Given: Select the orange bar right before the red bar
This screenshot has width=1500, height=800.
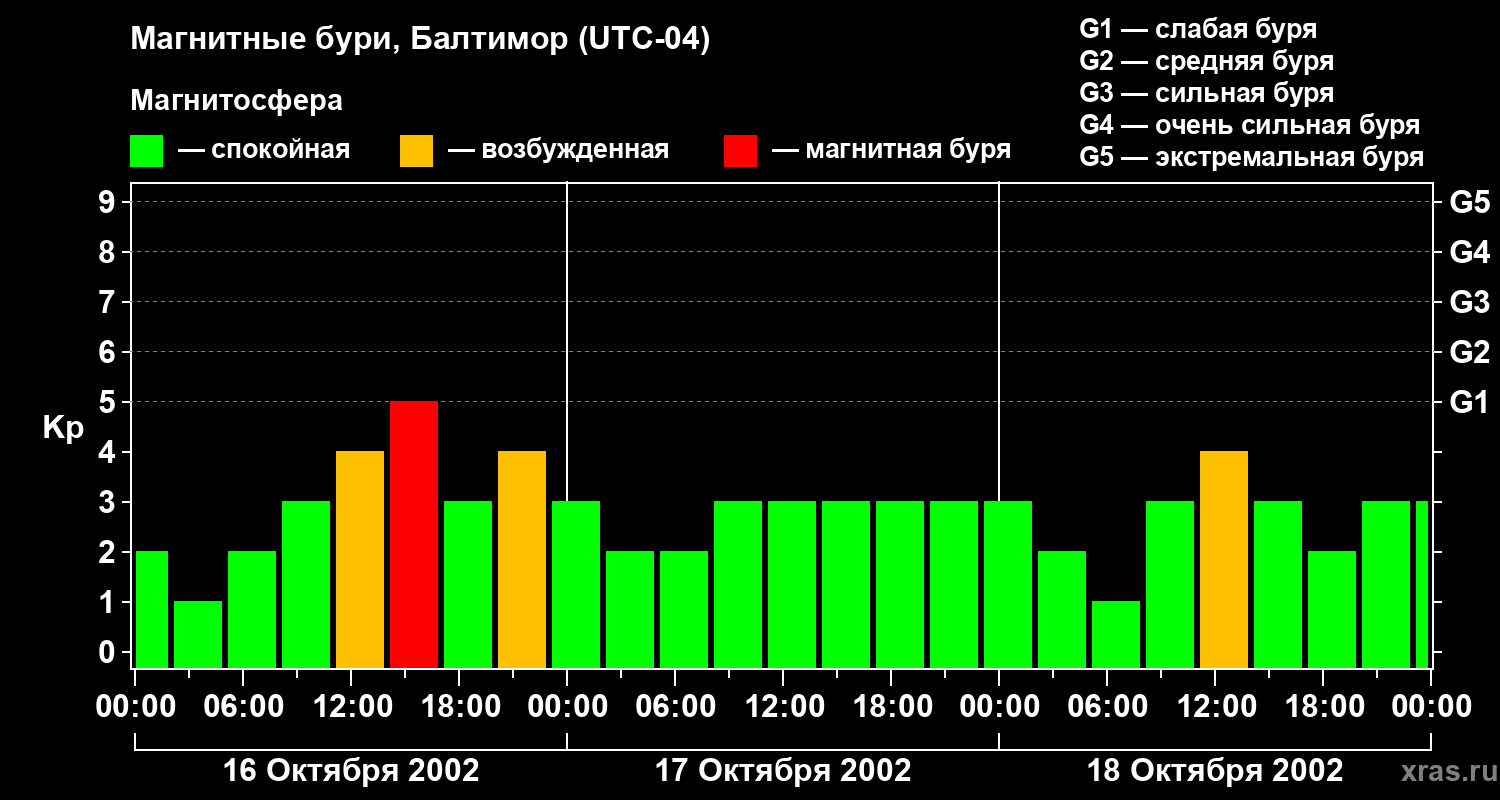Looking at the screenshot, I should tap(360, 559).
